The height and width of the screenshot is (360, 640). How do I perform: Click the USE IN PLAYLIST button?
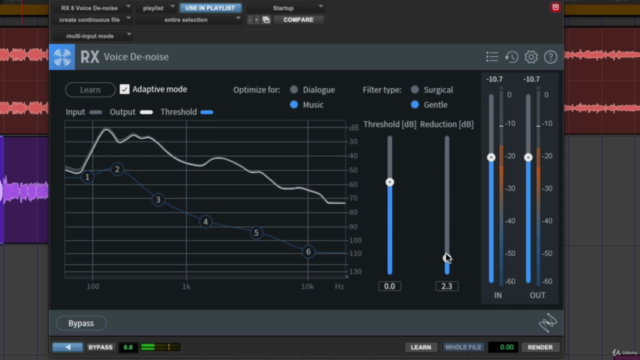click(x=210, y=8)
